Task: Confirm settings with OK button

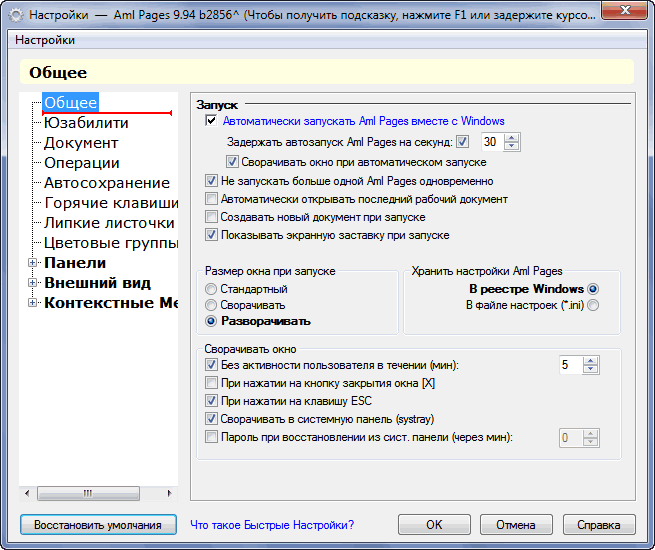Action: pyautogui.click(x=434, y=525)
